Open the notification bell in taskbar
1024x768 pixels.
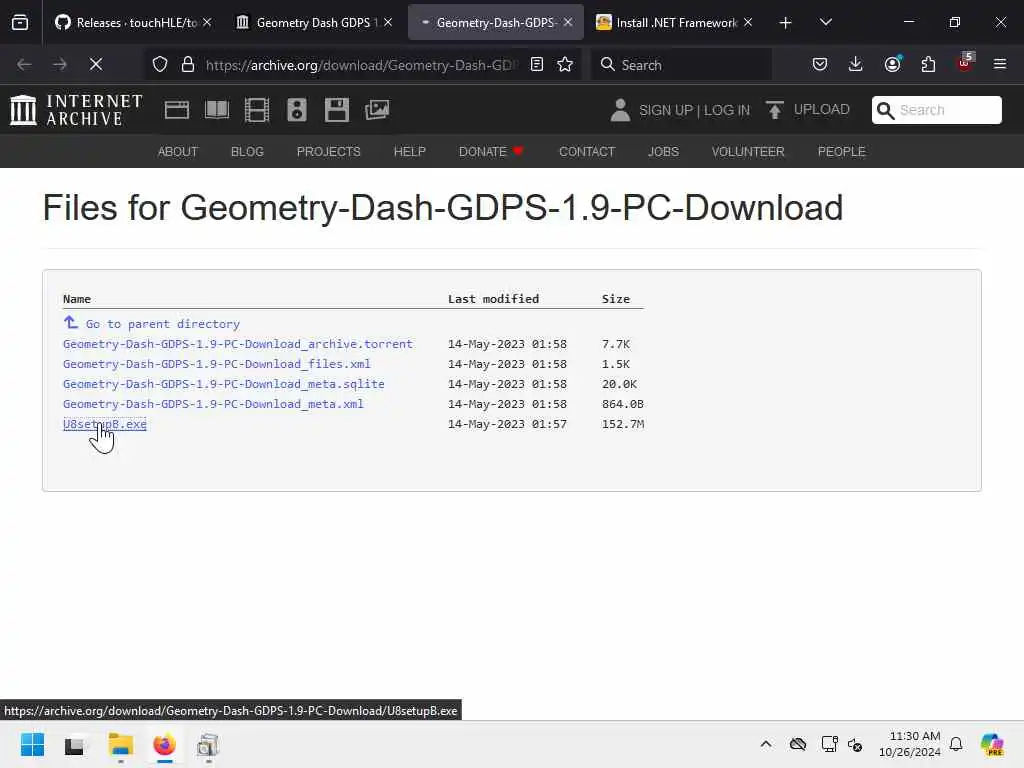pyautogui.click(x=955, y=744)
